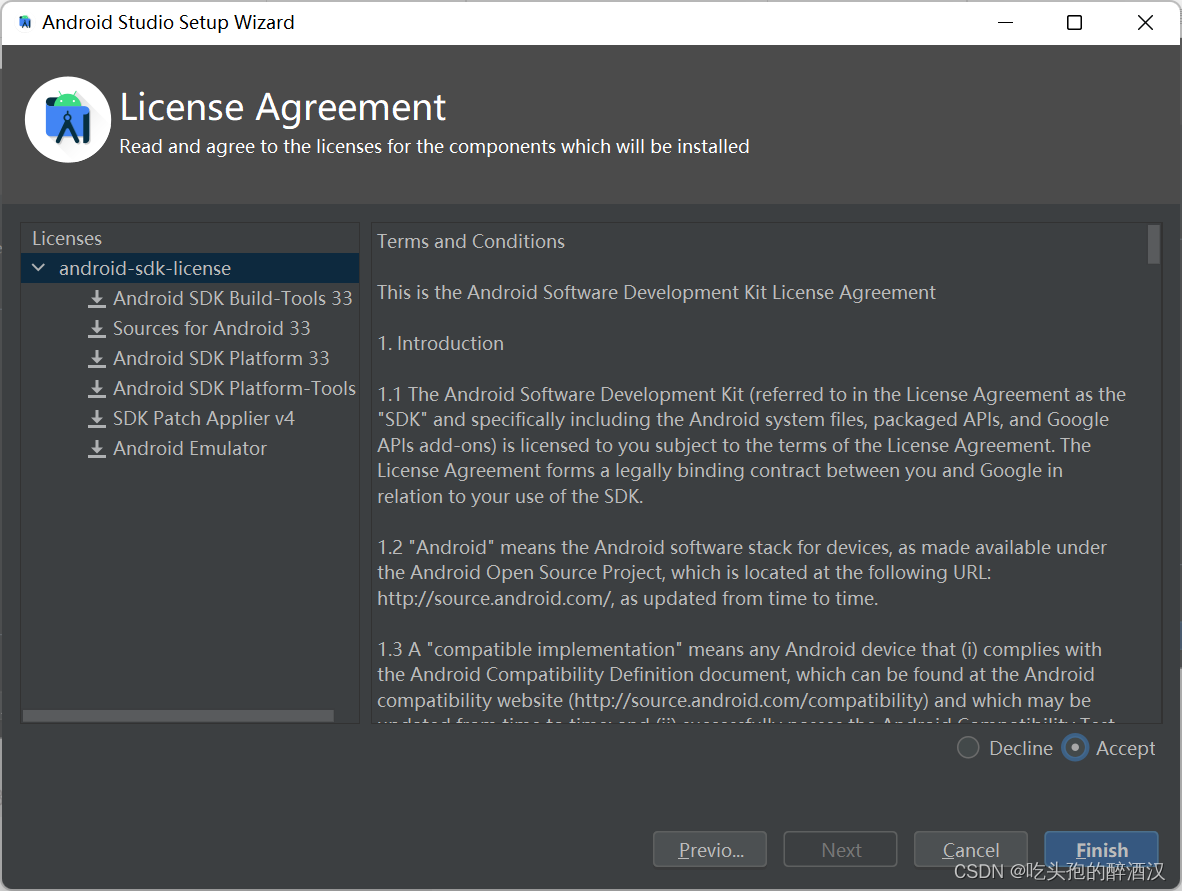
Task: Click the Licenses list horizontal scrollbar
Action: (x=179, y=715)
